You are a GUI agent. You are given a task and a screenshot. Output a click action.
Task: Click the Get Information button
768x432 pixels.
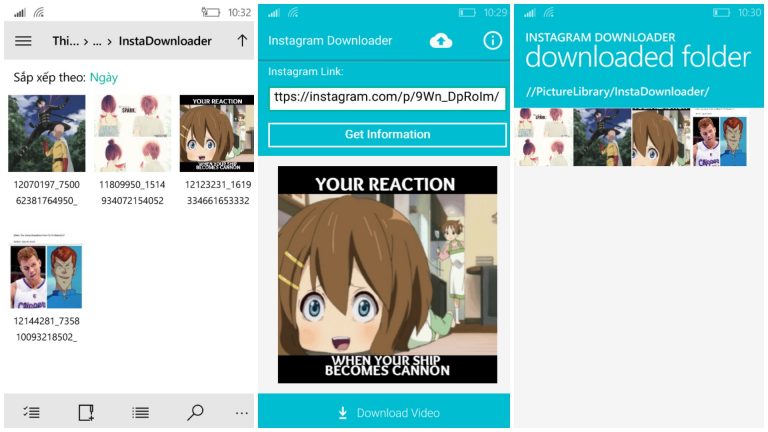click(387, 135)
